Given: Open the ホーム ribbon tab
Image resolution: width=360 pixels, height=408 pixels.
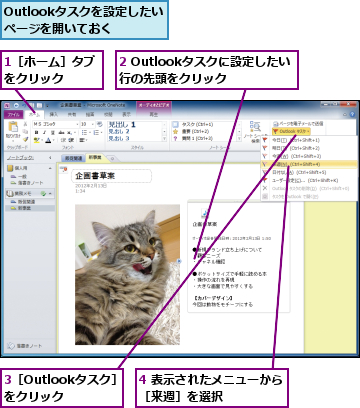Looking at the screenshot, I should 34,115.
